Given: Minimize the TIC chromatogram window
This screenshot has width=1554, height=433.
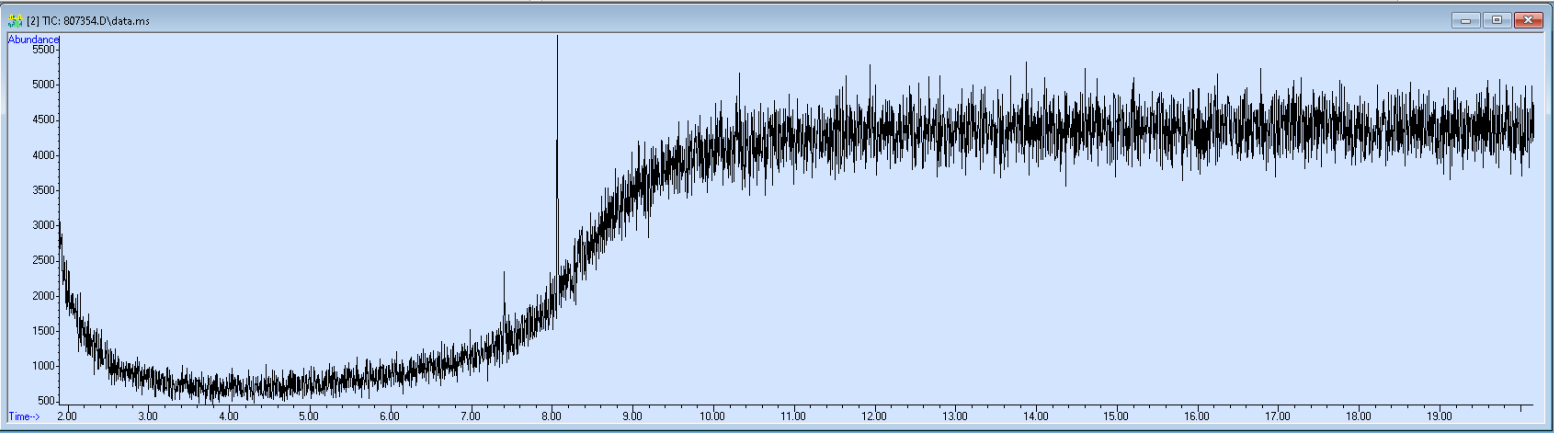Looking at the screenshot, I should 1466,19.
